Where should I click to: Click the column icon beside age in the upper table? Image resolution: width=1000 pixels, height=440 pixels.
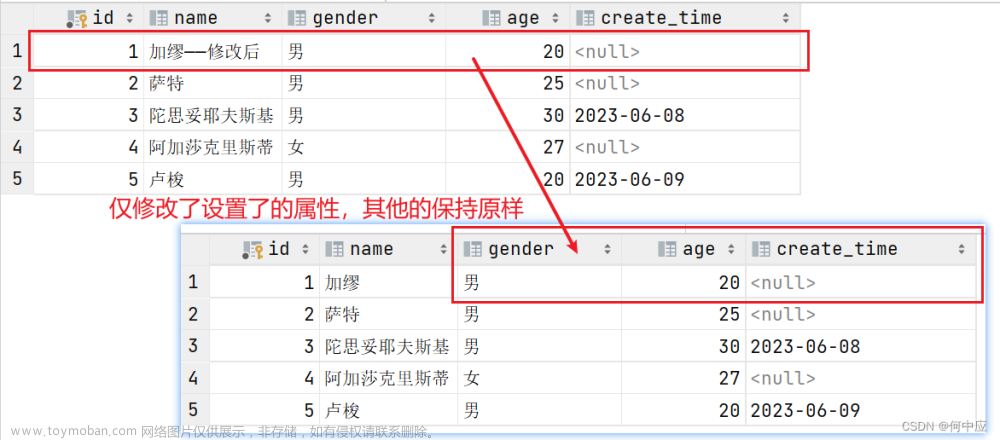point(491,18)
